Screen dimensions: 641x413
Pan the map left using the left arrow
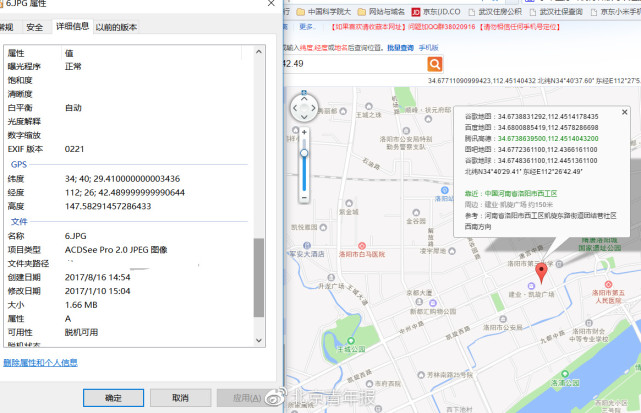pyautogui.click(x=295, y=108)
